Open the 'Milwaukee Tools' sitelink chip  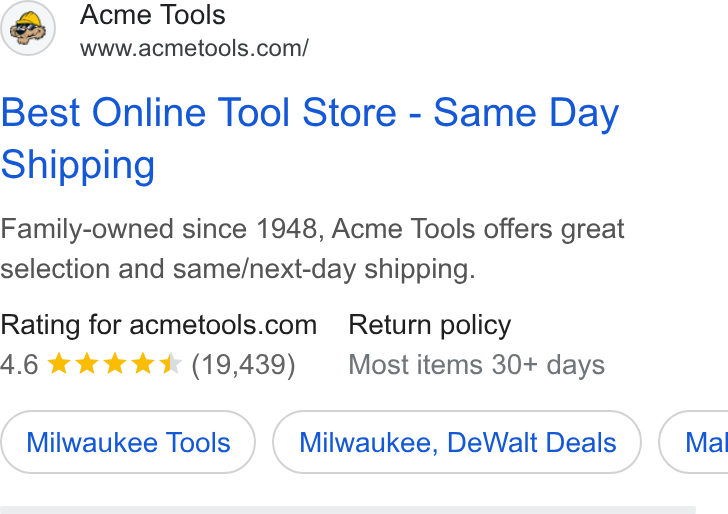click(x=128, y=442)
